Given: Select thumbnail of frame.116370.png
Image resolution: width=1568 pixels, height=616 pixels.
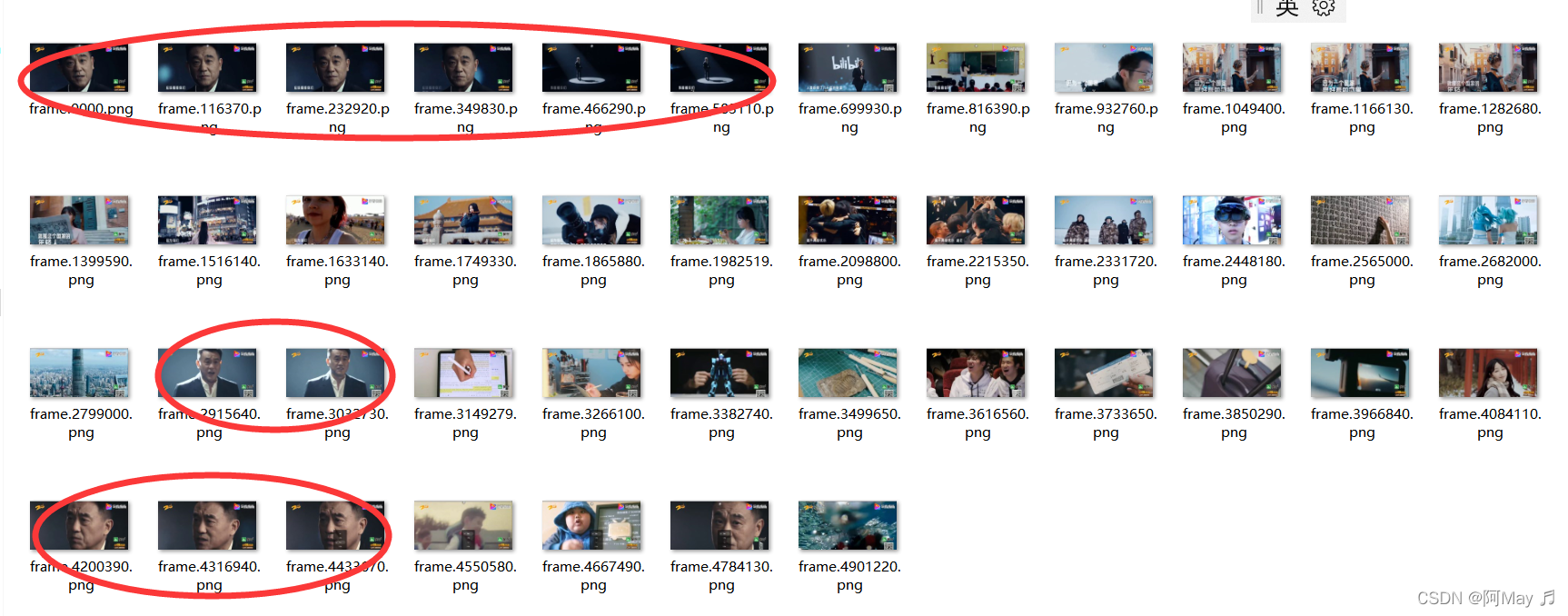Looking at the screenshot, I should click(207, 68).
